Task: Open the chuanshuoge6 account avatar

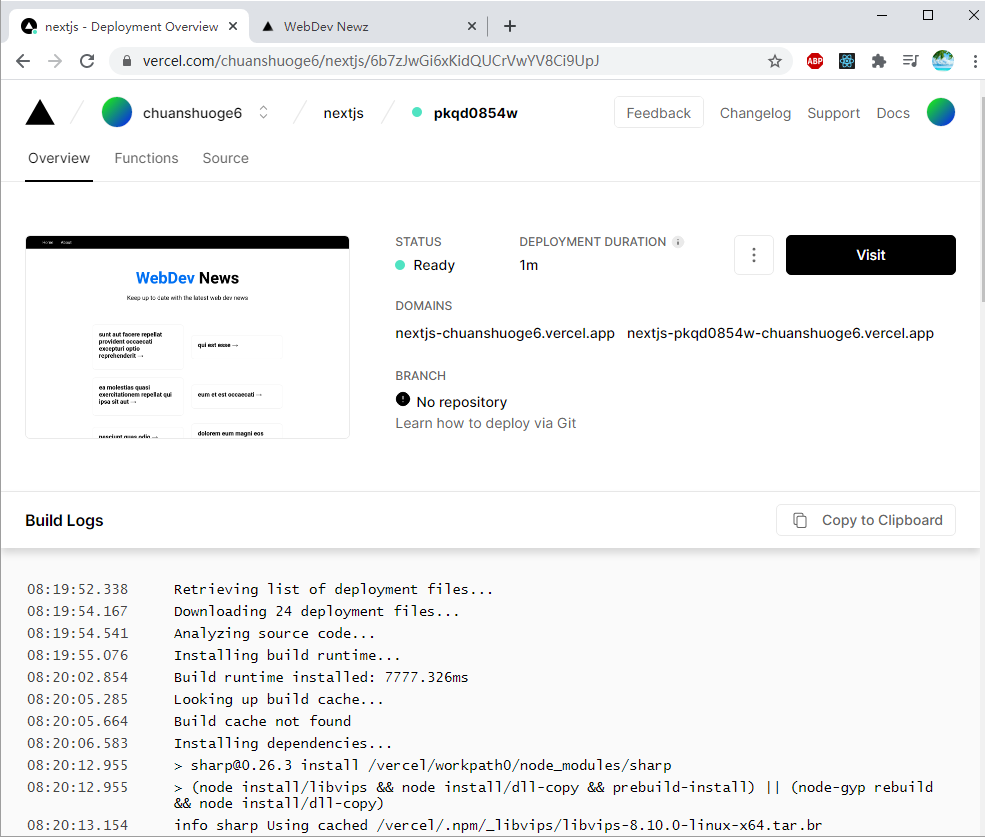Action: point(117,112)
